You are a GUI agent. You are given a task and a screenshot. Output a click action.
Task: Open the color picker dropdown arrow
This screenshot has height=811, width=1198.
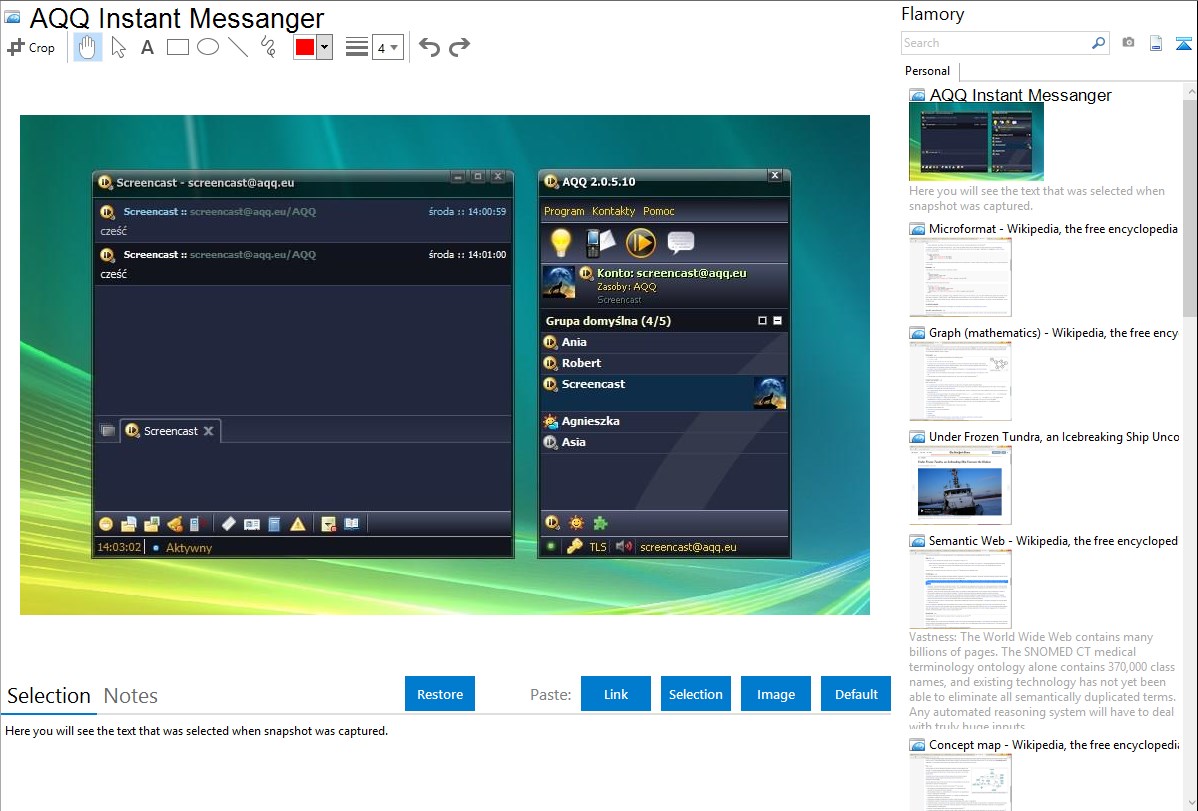(325, 47)
